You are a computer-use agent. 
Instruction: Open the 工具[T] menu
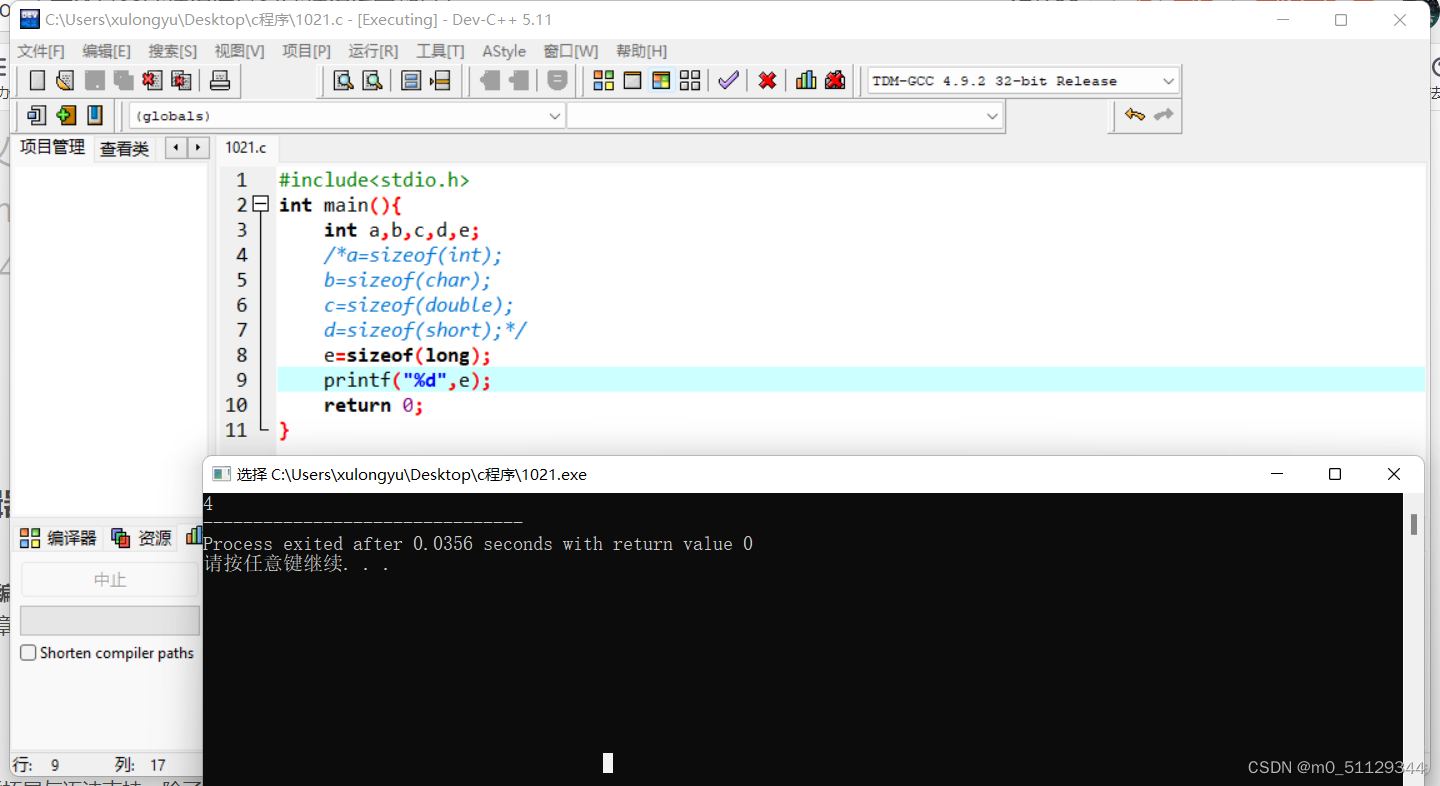tap(440, 51)
